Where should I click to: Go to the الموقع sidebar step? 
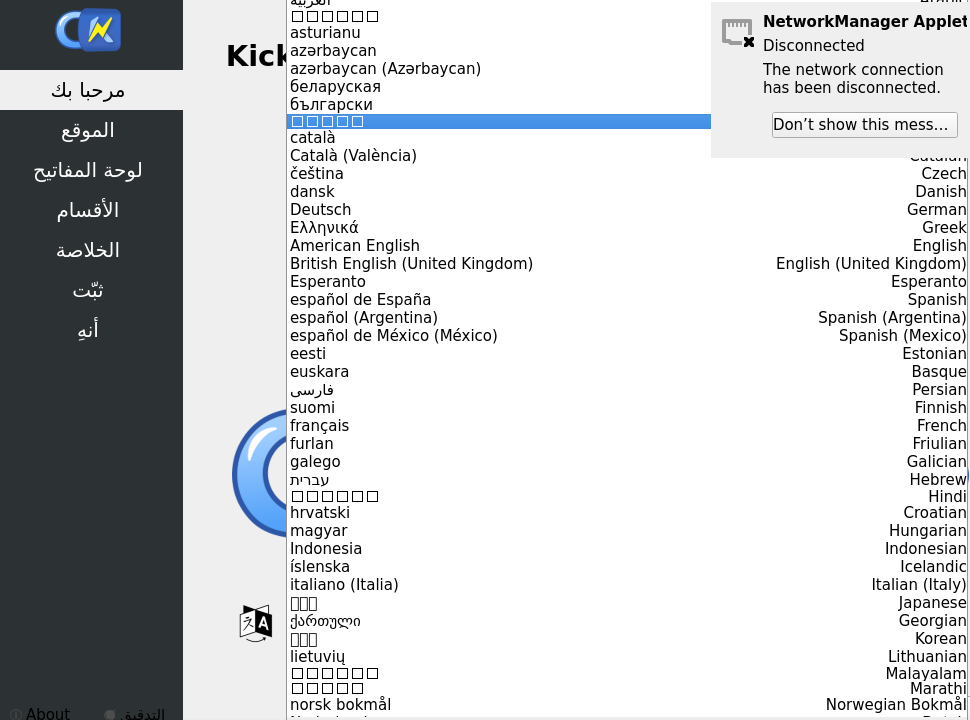click(88, 130)
